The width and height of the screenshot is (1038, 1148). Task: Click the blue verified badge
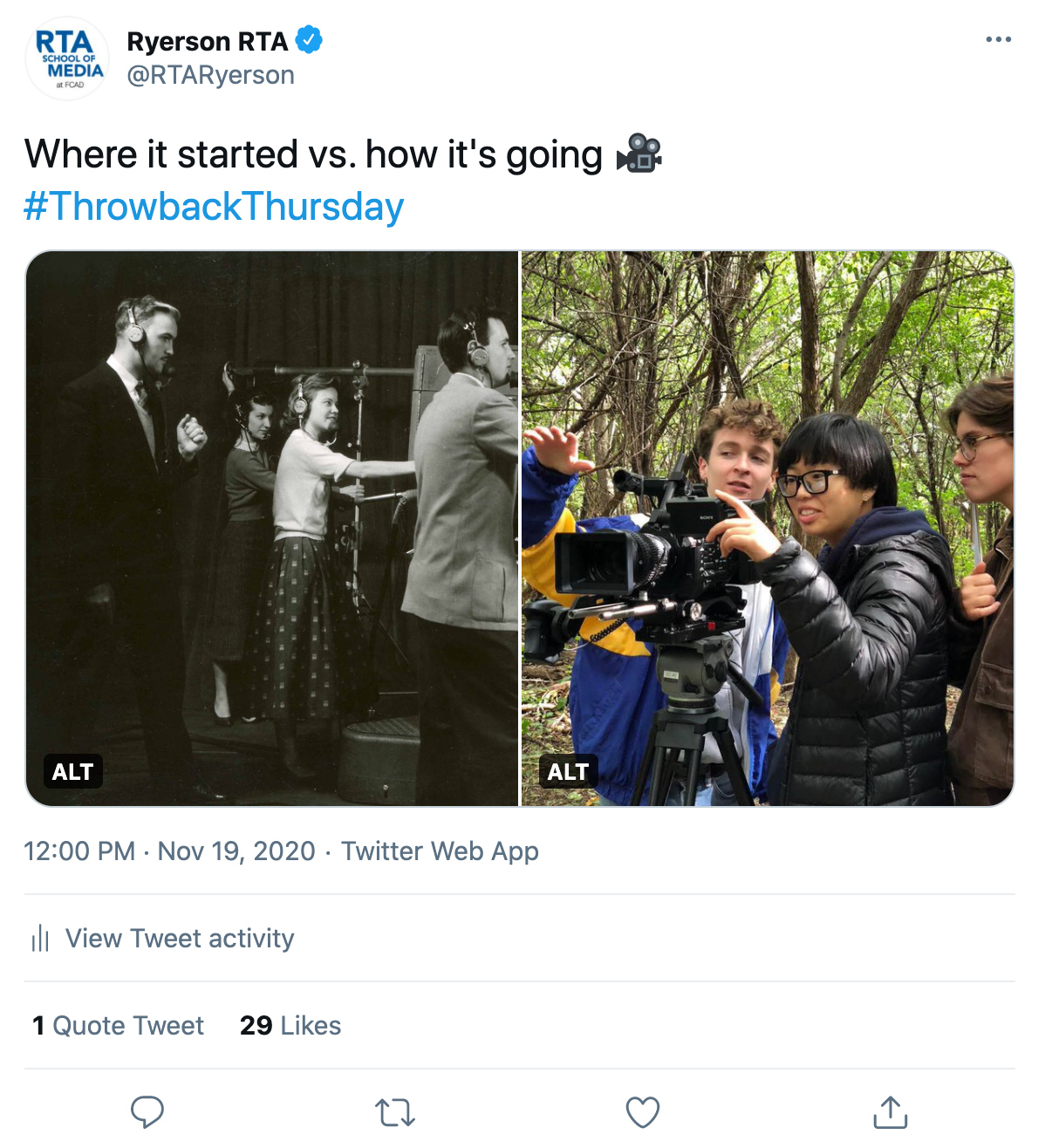click(x=309, y=40)
